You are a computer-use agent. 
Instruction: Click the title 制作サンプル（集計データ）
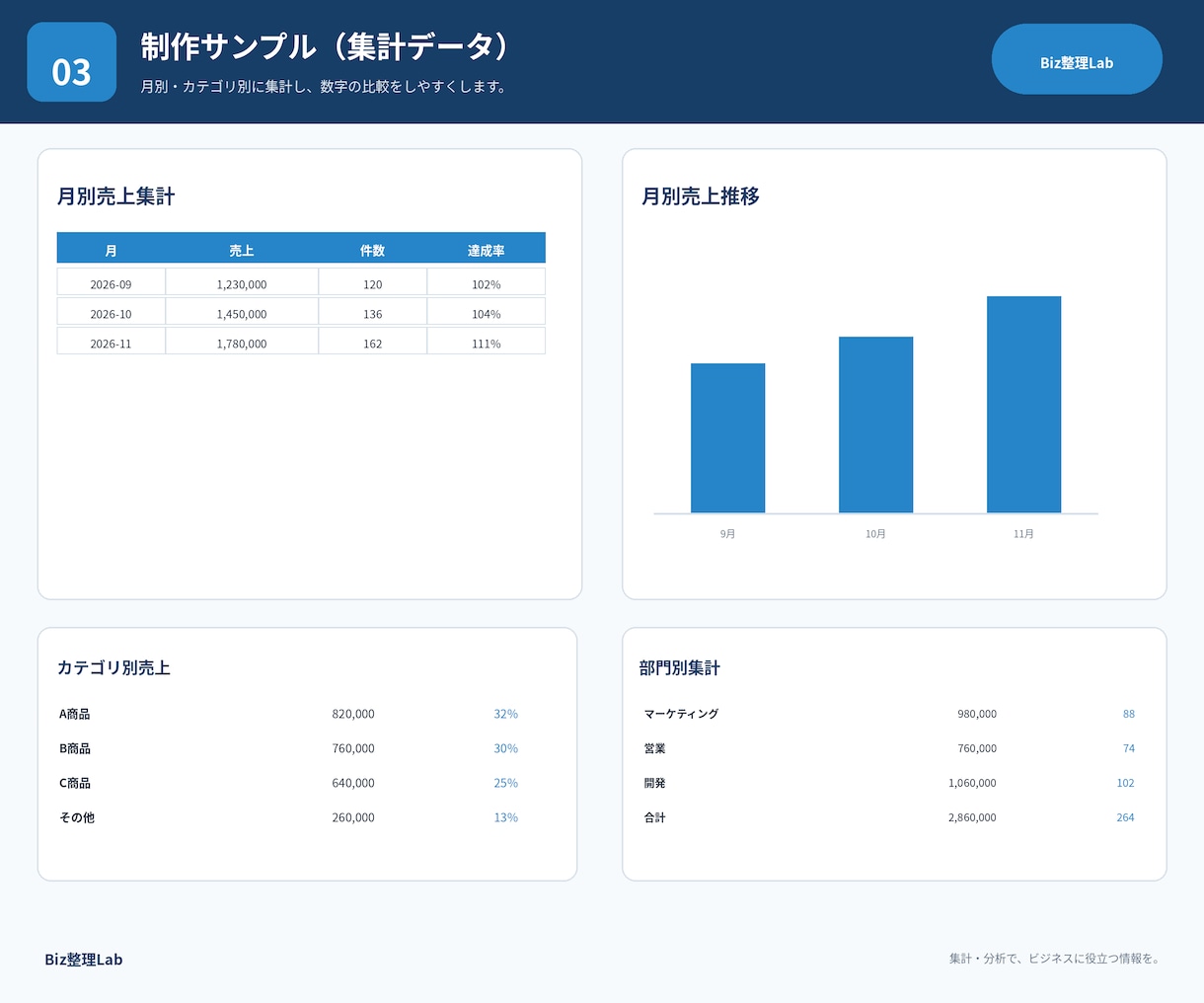[327, 46]
